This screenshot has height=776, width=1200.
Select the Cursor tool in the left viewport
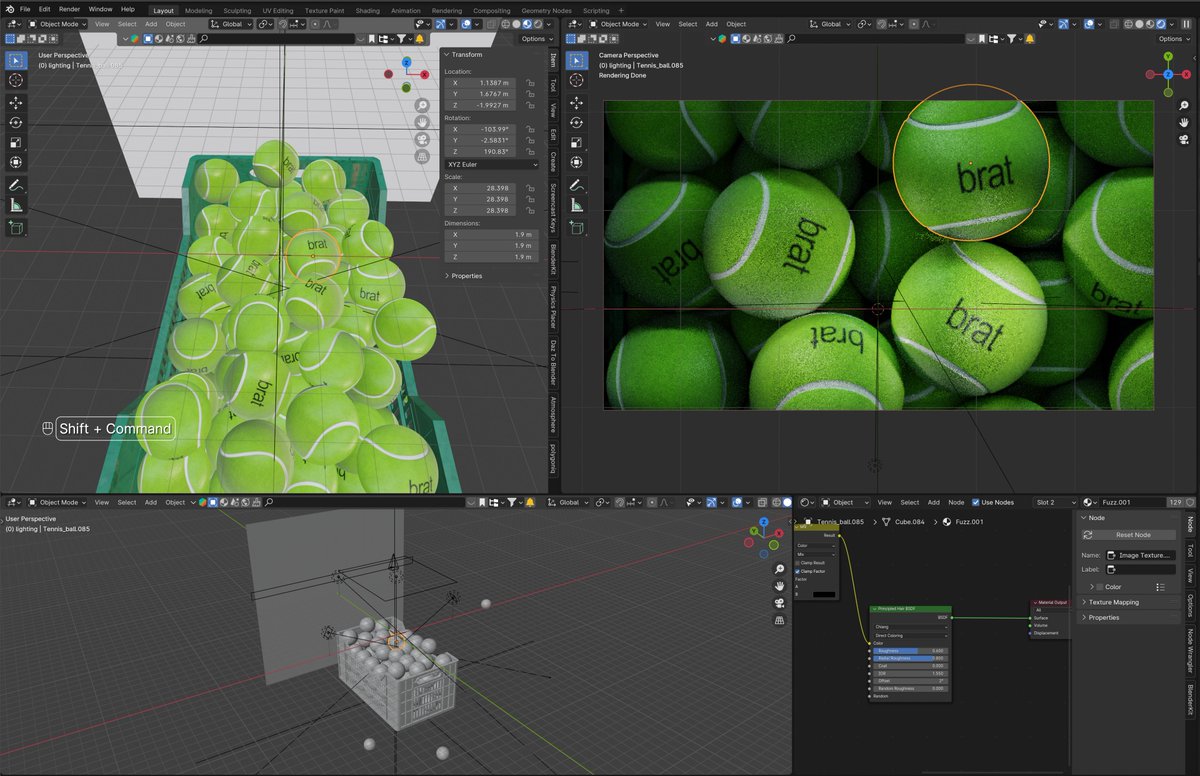coord(16,80)
